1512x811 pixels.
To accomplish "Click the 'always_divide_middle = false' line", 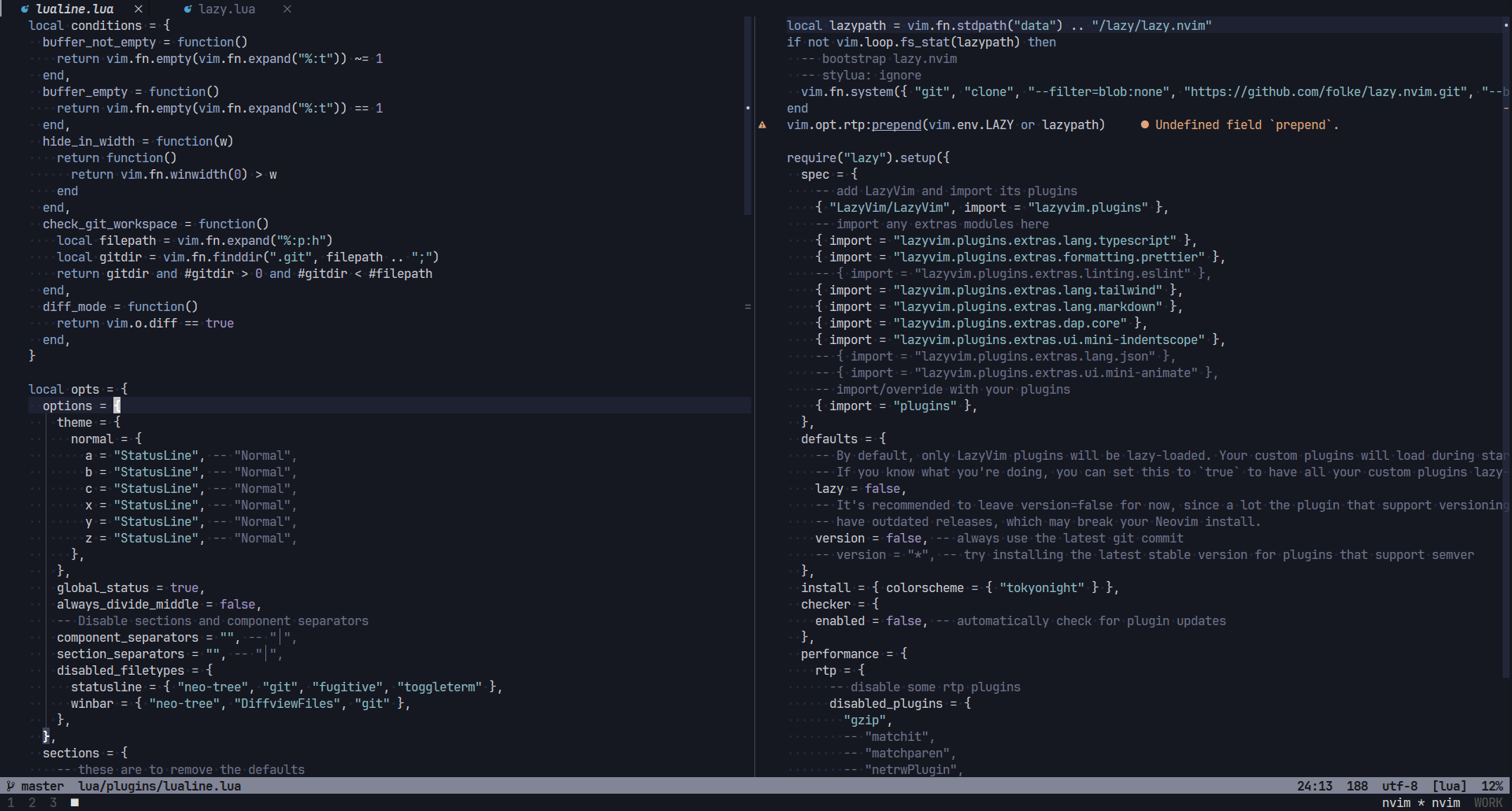I will [159, 604].
